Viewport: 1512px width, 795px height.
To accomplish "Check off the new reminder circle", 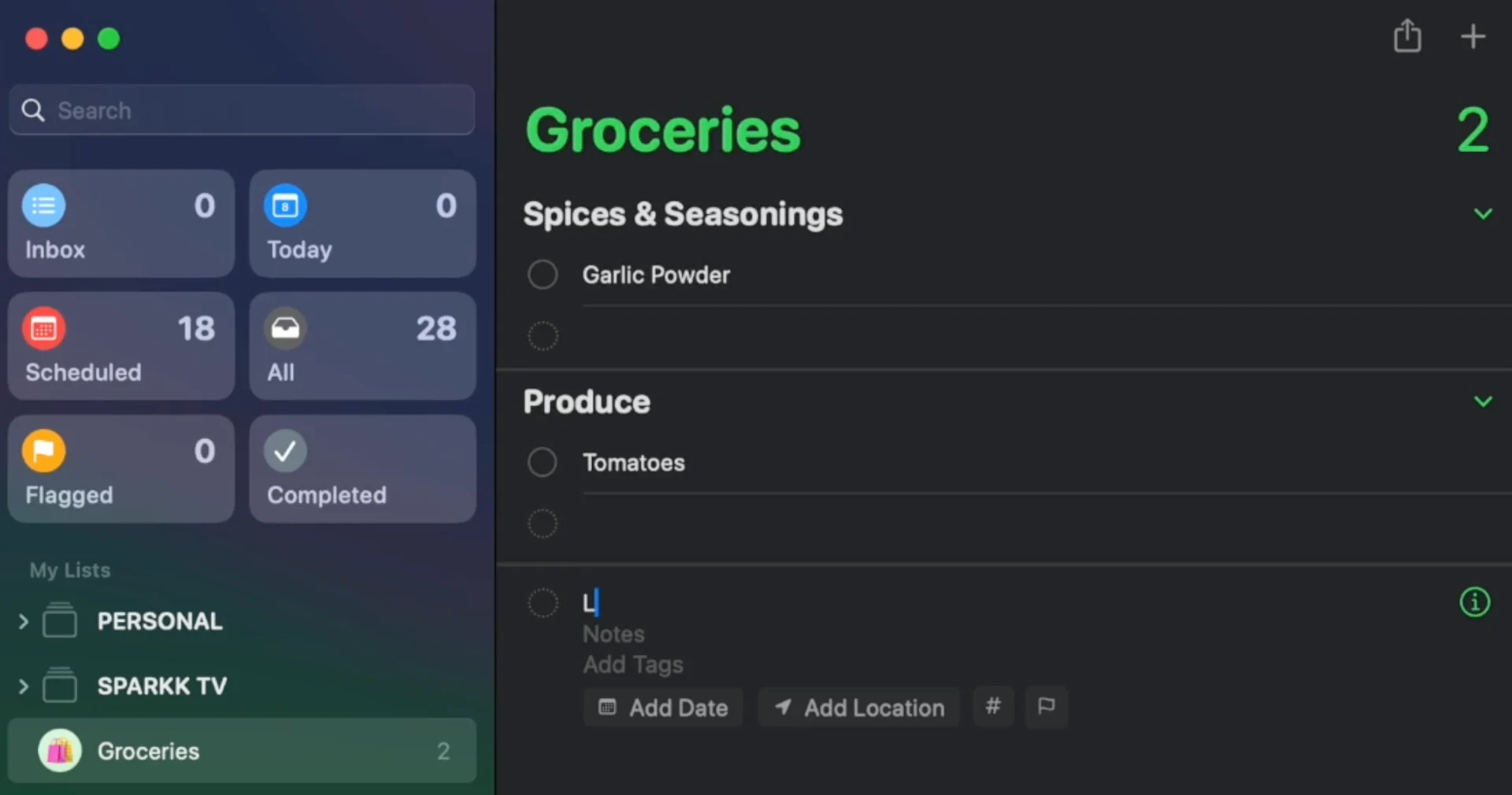I will tap(542, 603).
